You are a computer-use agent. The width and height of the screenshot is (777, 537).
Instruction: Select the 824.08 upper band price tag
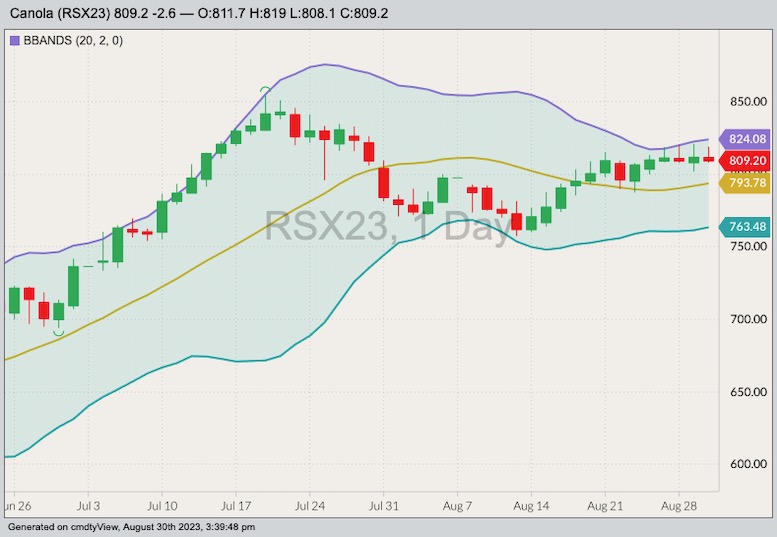click(745, 139)
